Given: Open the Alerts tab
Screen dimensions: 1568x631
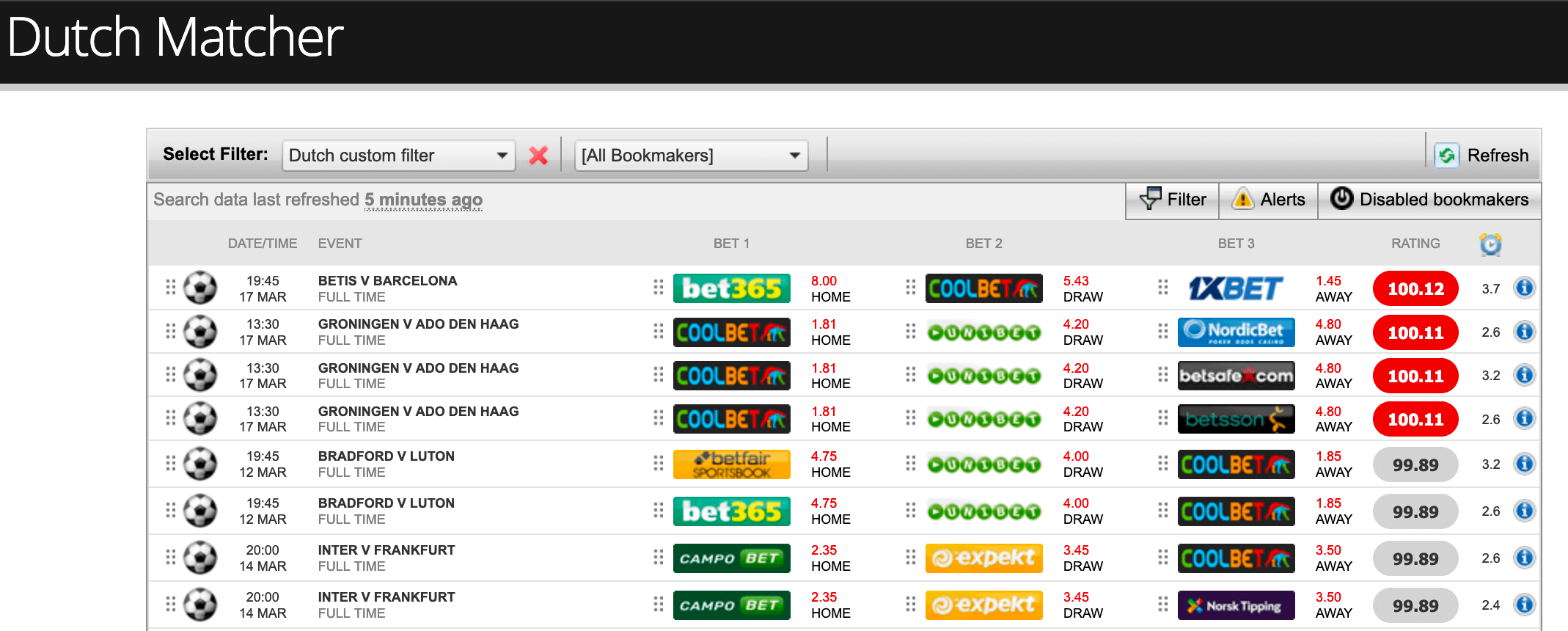Looking at the screenshot, I should (1269, 200).
